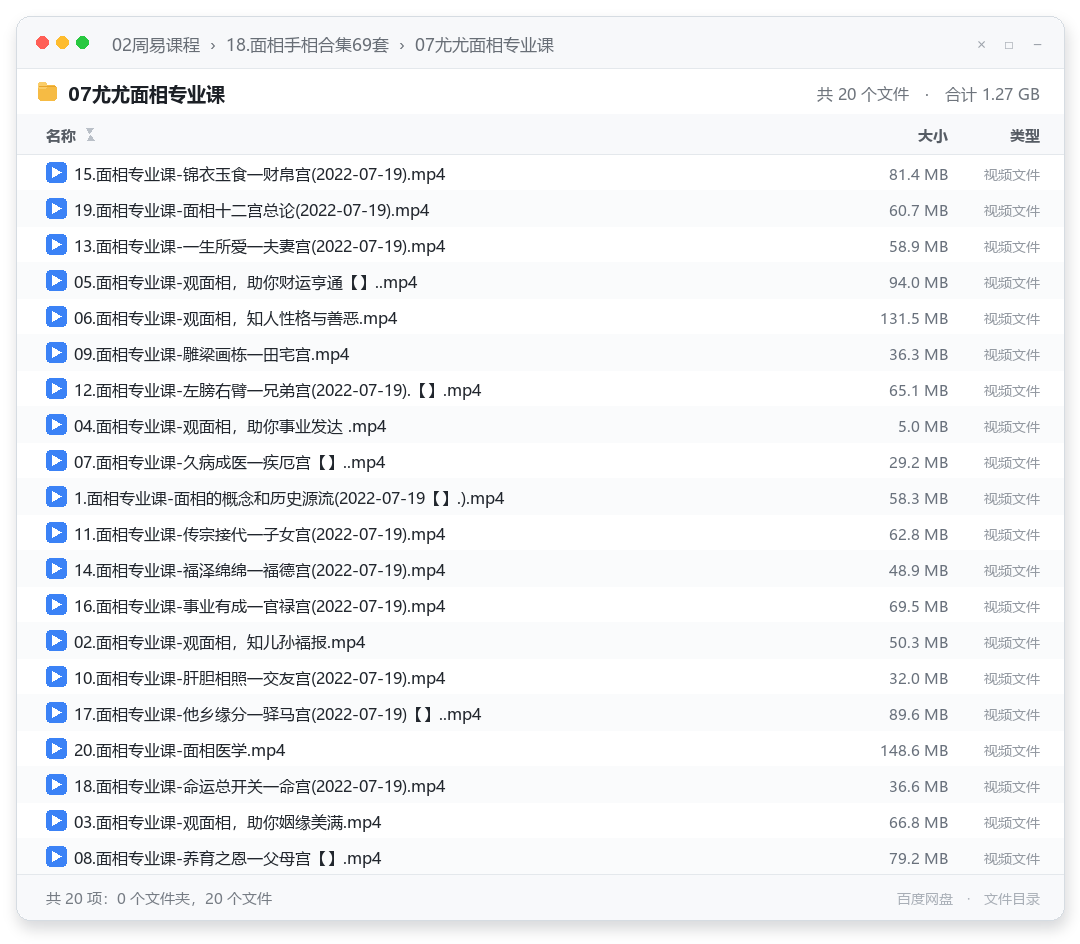
Task: Click the size value 148.6 MB
Action: [914, 751]
